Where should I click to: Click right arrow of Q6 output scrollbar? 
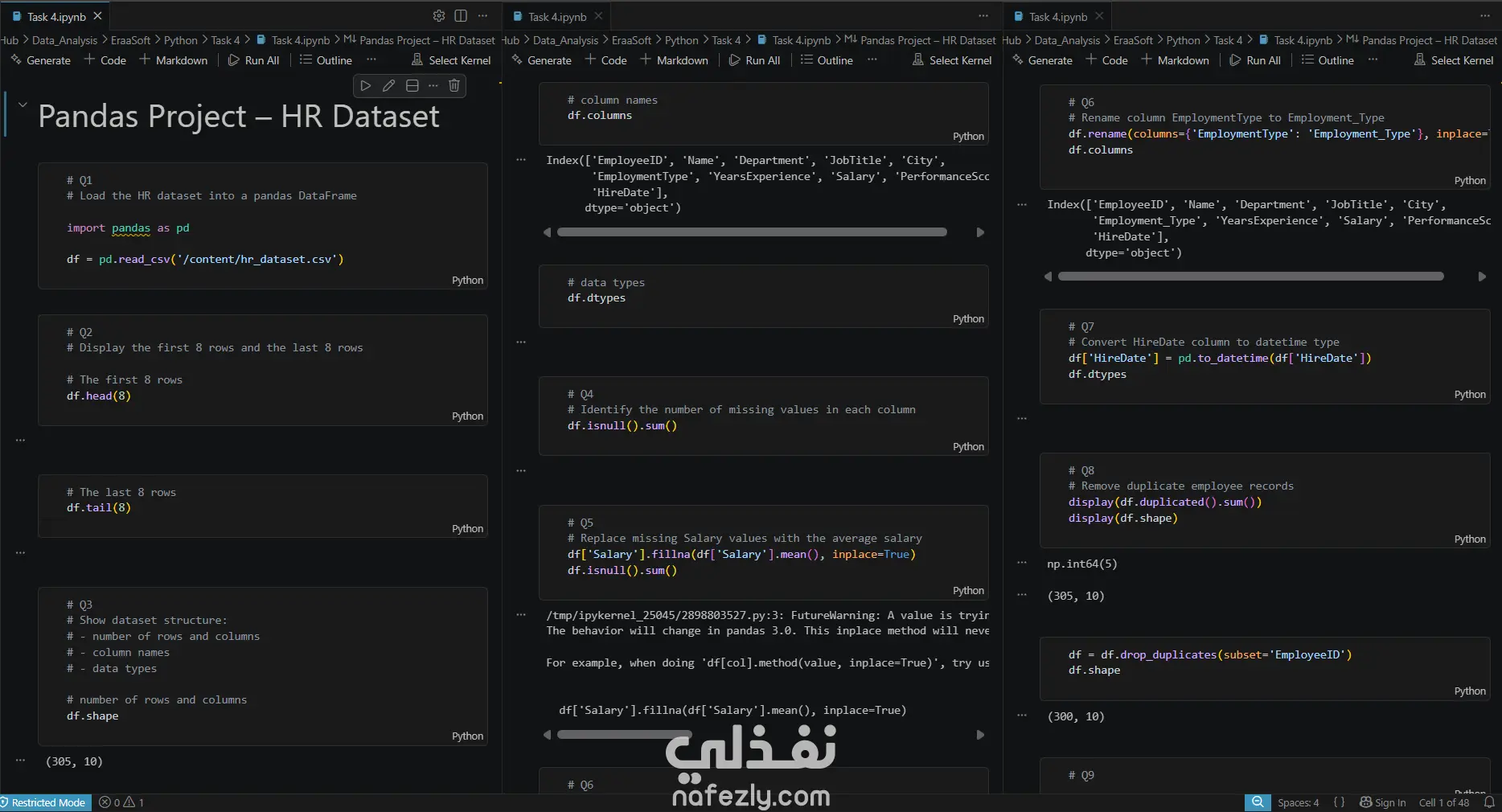tap(1482, 277)
